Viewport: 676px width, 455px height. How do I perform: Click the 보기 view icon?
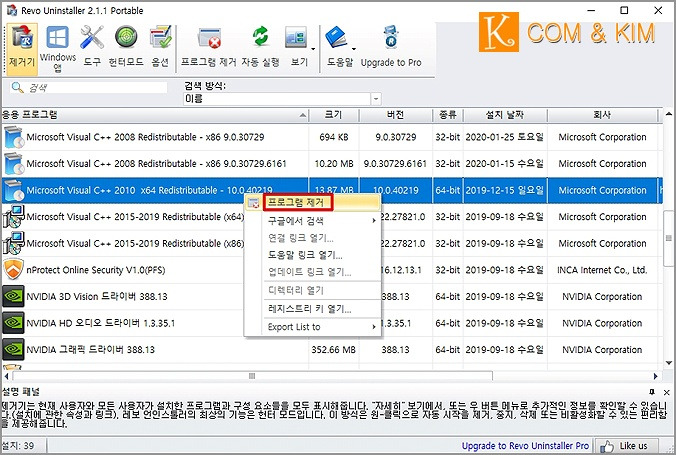[296, 47]
